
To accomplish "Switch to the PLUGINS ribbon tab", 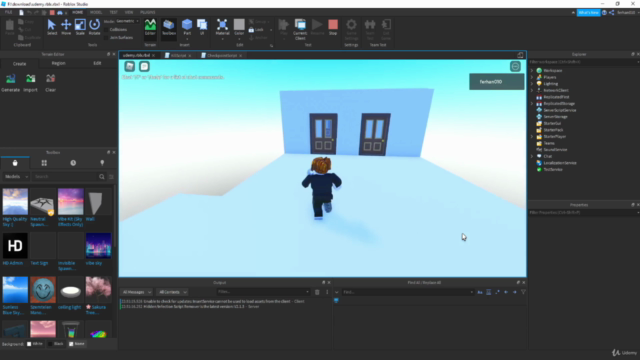I will tap(147, 13).
